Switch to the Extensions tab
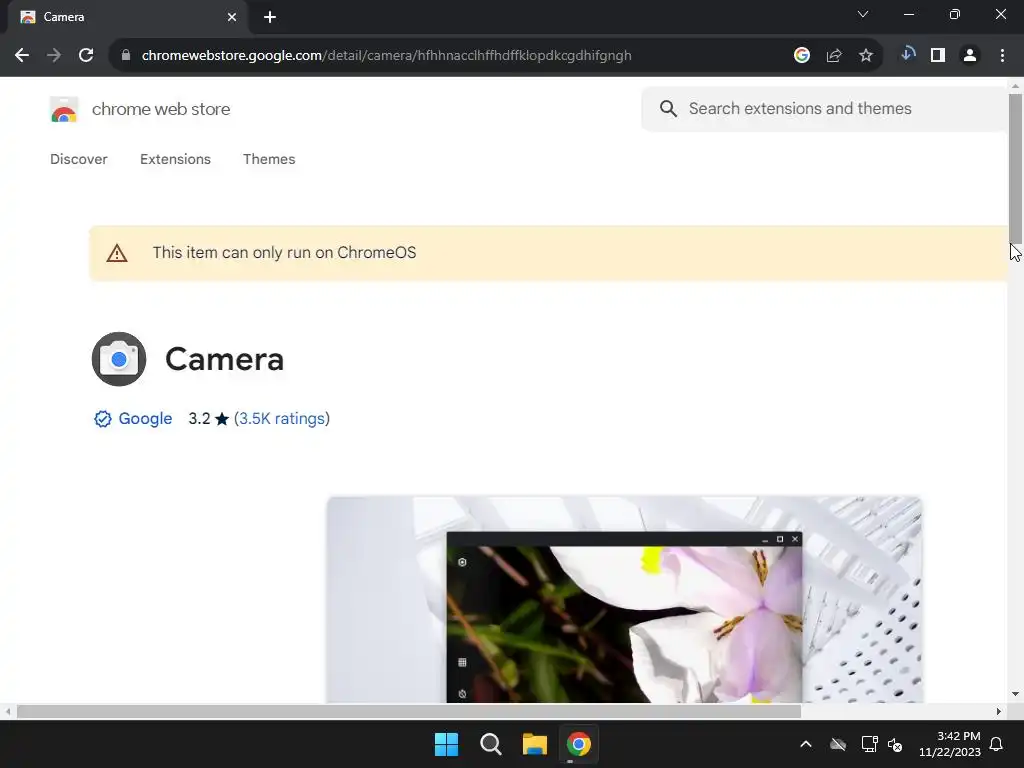This screenshot has height=768, width=1024. (175, 159)
